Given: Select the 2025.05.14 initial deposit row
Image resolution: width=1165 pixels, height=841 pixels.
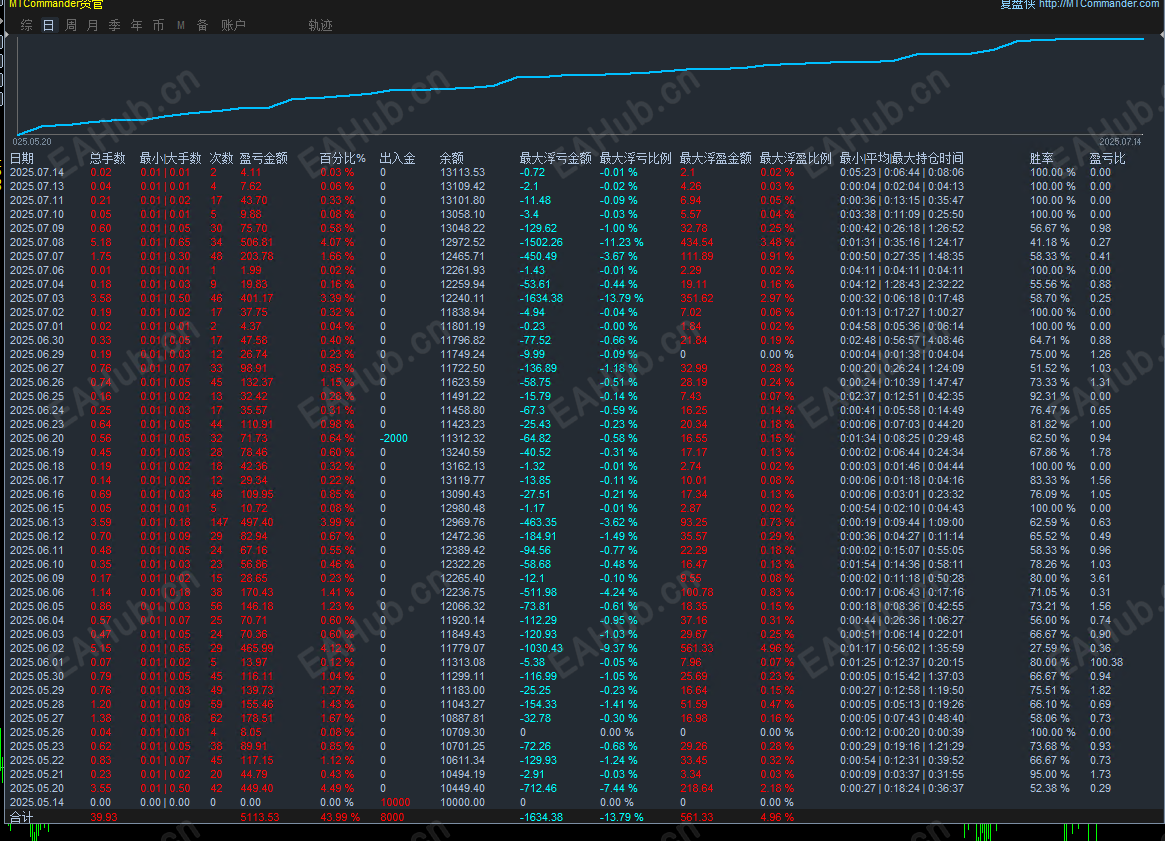Looking at the screenshot, I should (x=37, y=802).
